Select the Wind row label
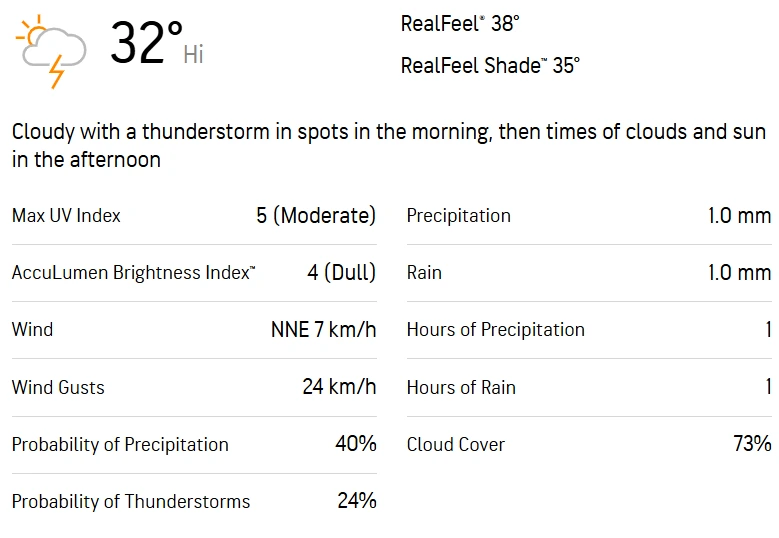 click(x=33, y=330)
